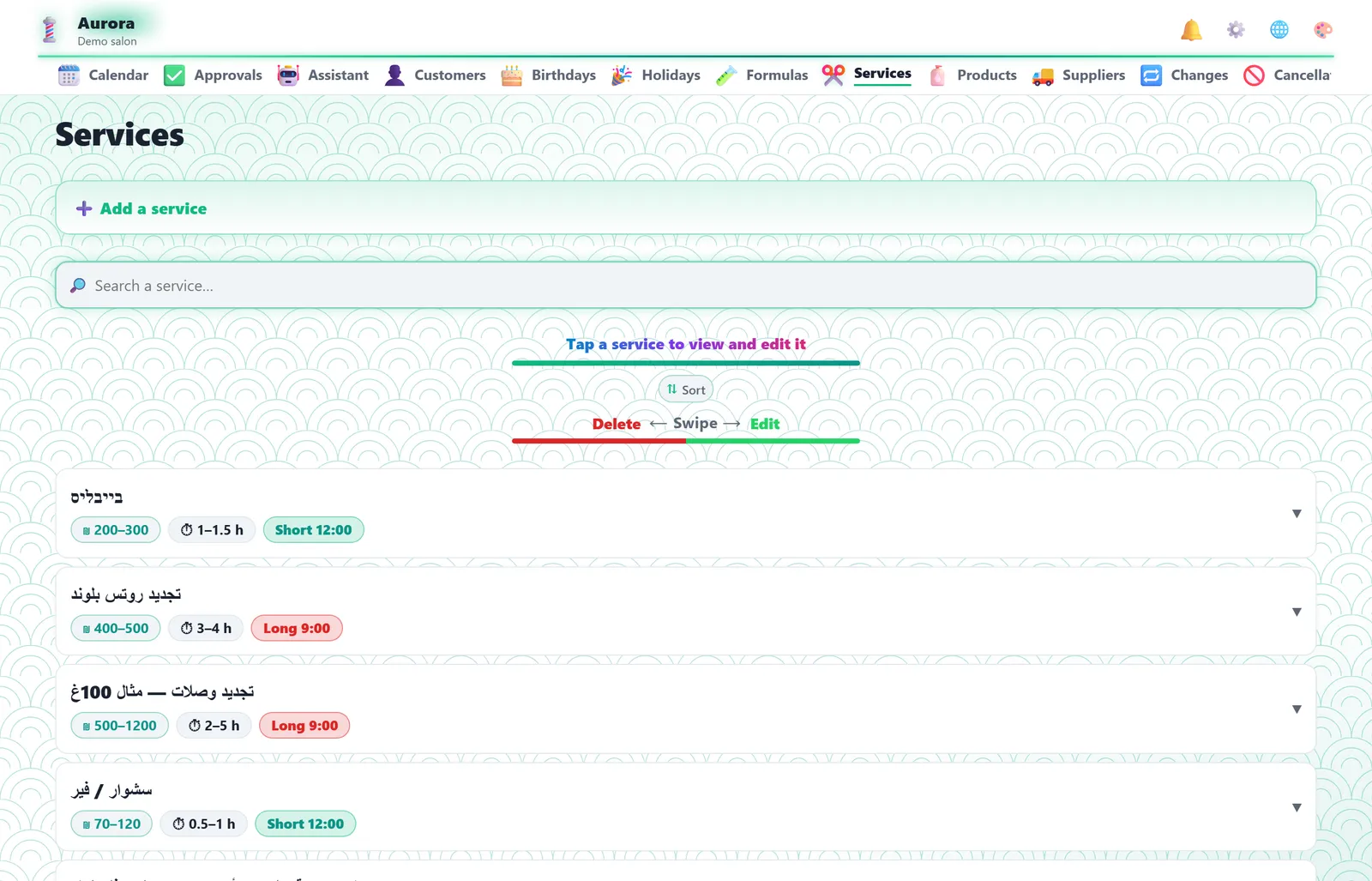
Task: Click the magnifier icon in search field
Action: tap(78, 286)
